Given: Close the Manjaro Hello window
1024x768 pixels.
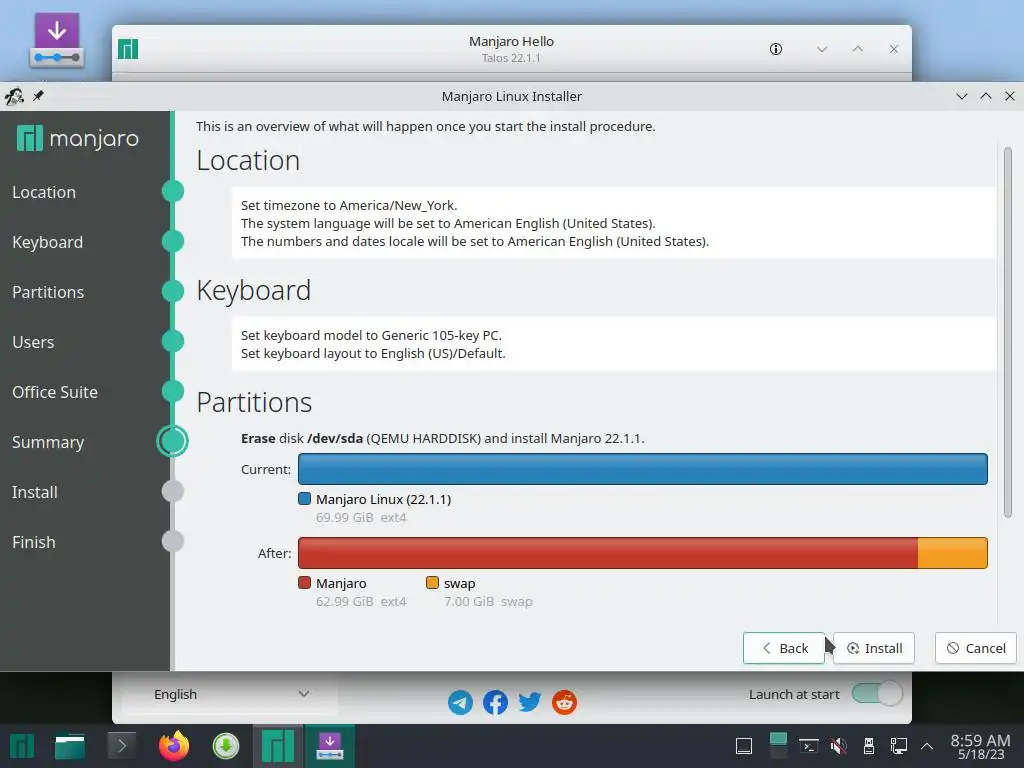Looking at the screenshot, I should pos(894,49).
